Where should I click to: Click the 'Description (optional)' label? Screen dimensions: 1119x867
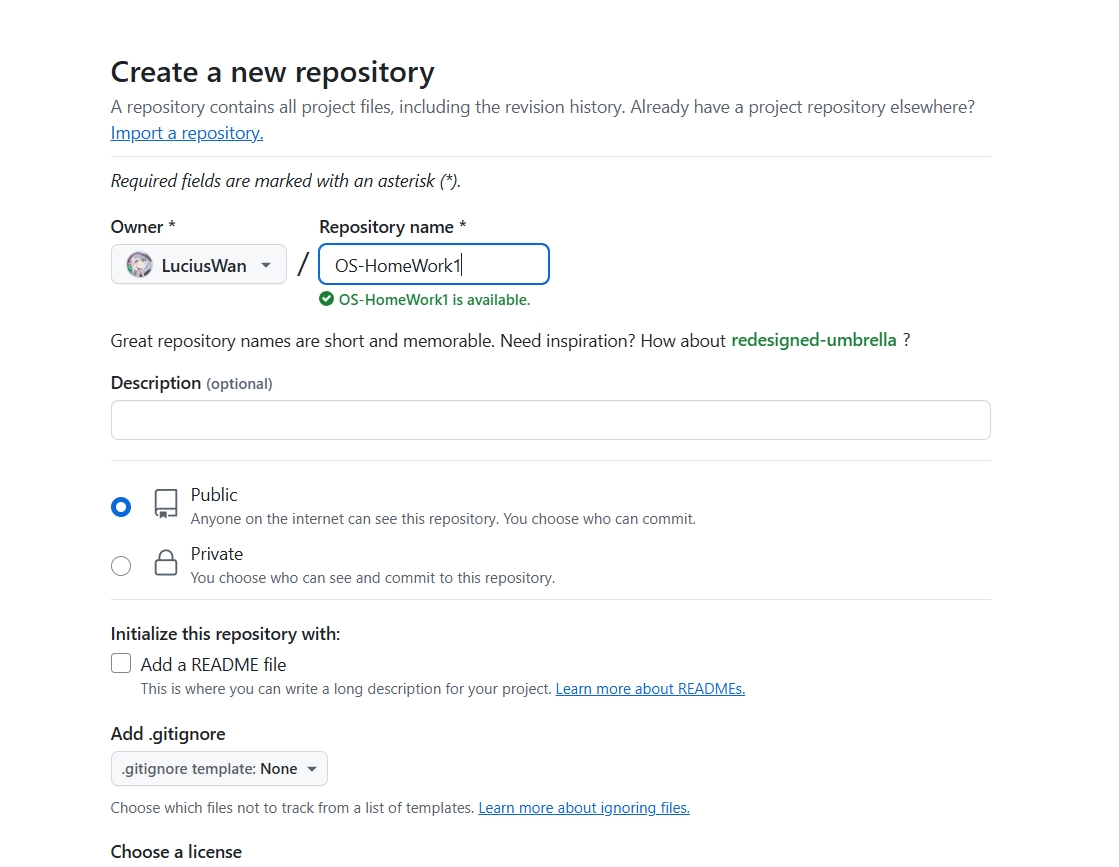pos(191,383)
